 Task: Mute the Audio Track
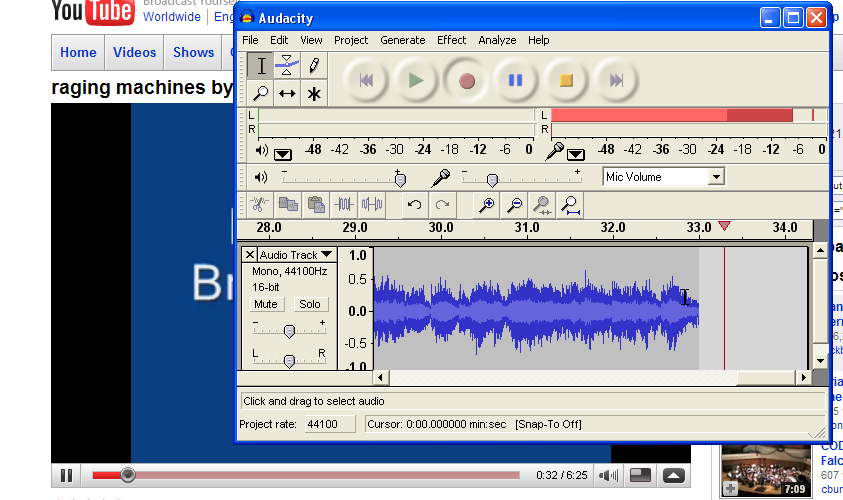point(266,304)
